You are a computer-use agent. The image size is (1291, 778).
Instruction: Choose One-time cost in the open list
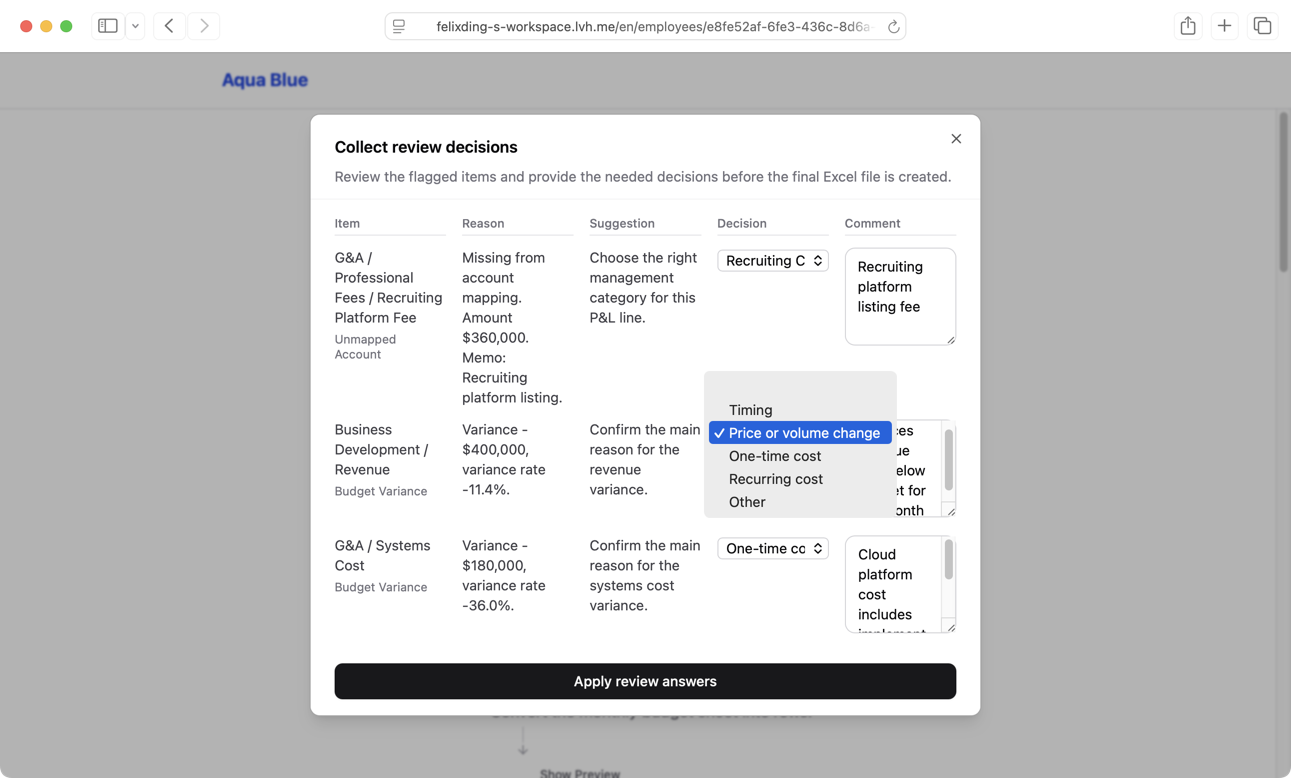(800, 456)
